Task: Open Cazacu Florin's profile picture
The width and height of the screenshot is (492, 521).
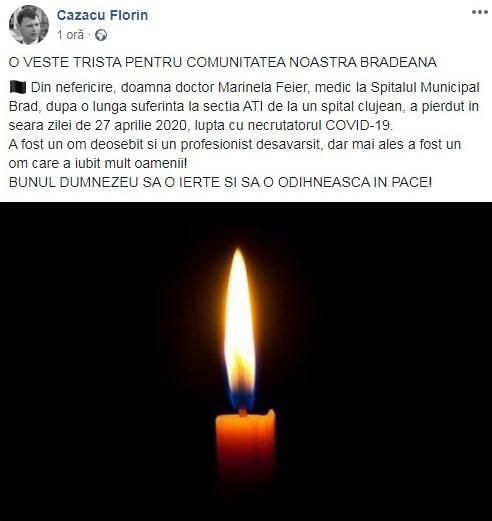Action: [x=29, y=25]
